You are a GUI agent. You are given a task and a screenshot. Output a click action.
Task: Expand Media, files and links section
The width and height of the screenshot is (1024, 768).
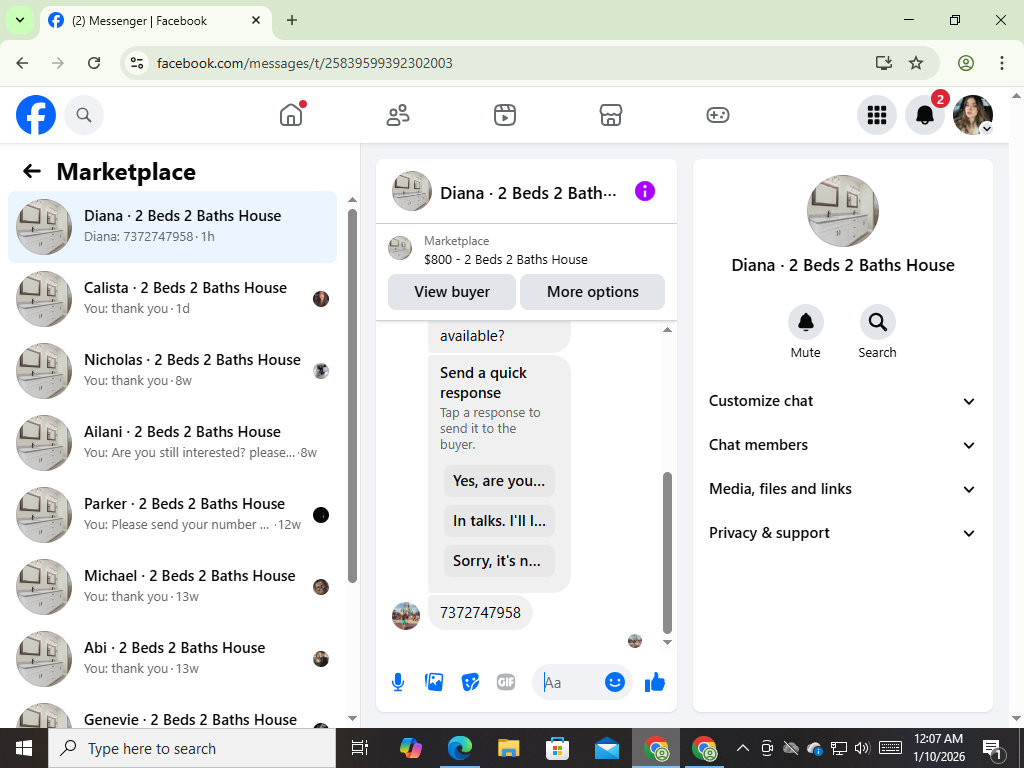842,489
